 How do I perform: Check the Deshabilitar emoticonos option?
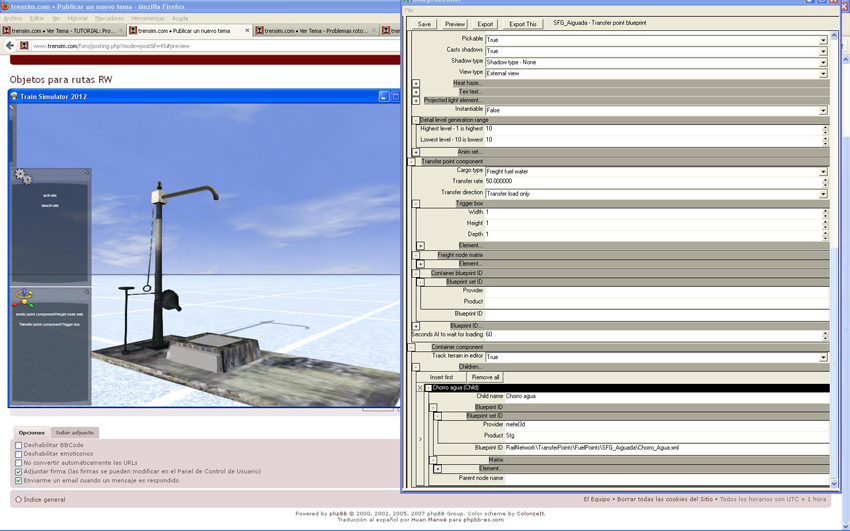(18, 454)
